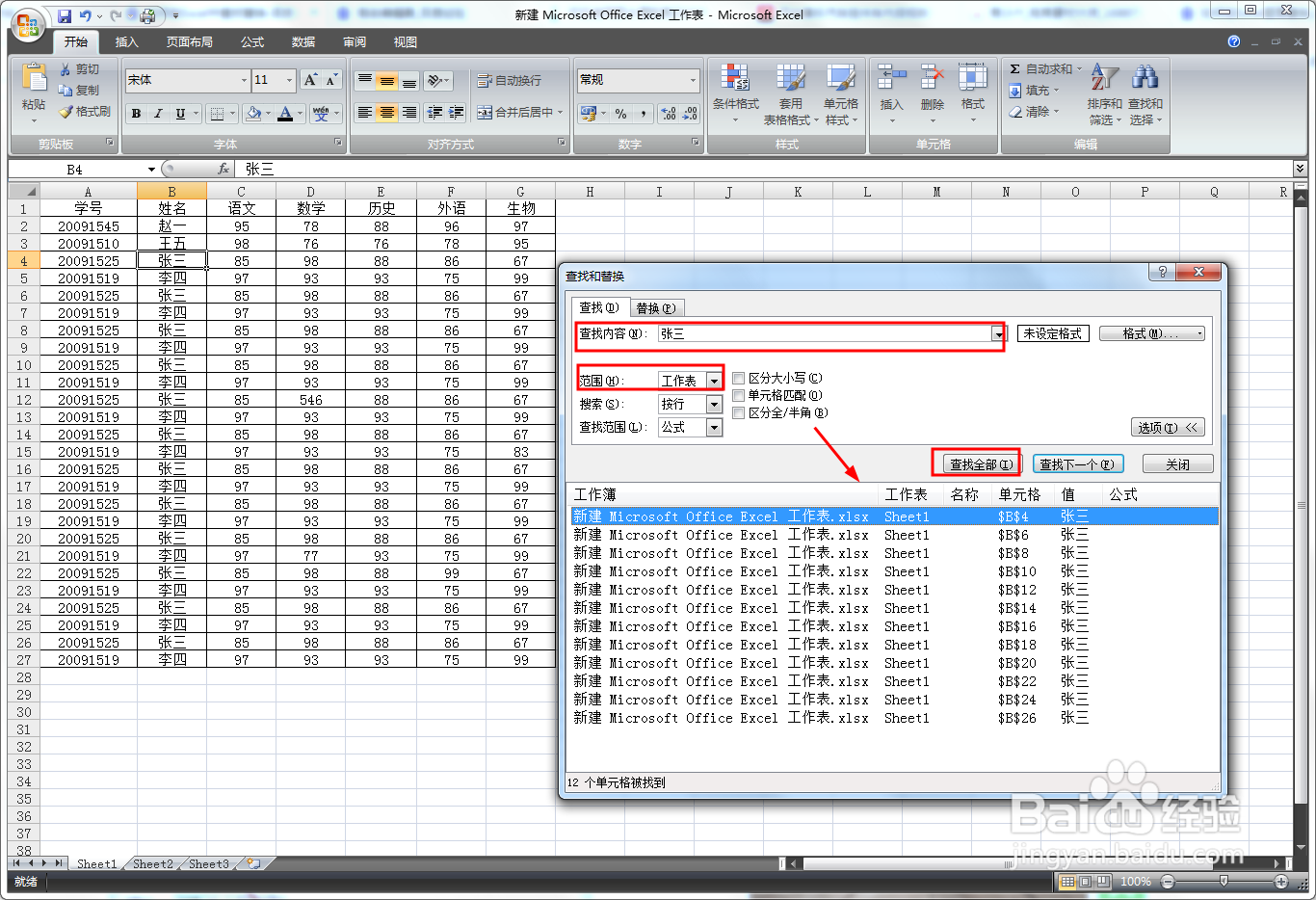Open Conditional Formatting (条件格式)
This screenshot has height=900, width=1316.
click(x=735, y=93)
